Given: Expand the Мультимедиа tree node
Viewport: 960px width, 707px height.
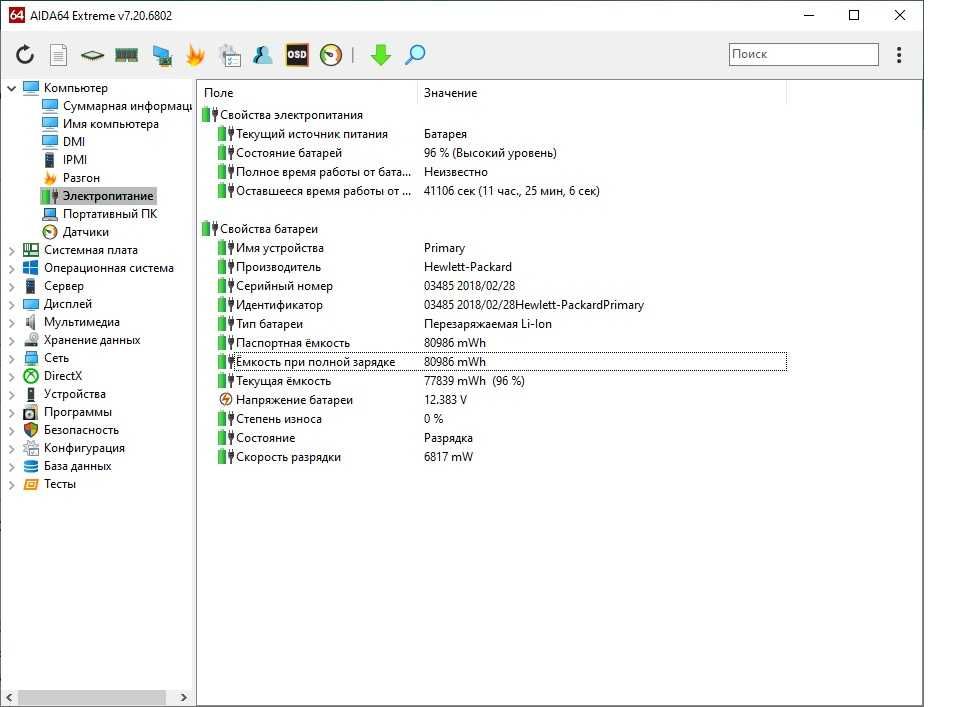Looking at the screenshot, I should point(11,322).
